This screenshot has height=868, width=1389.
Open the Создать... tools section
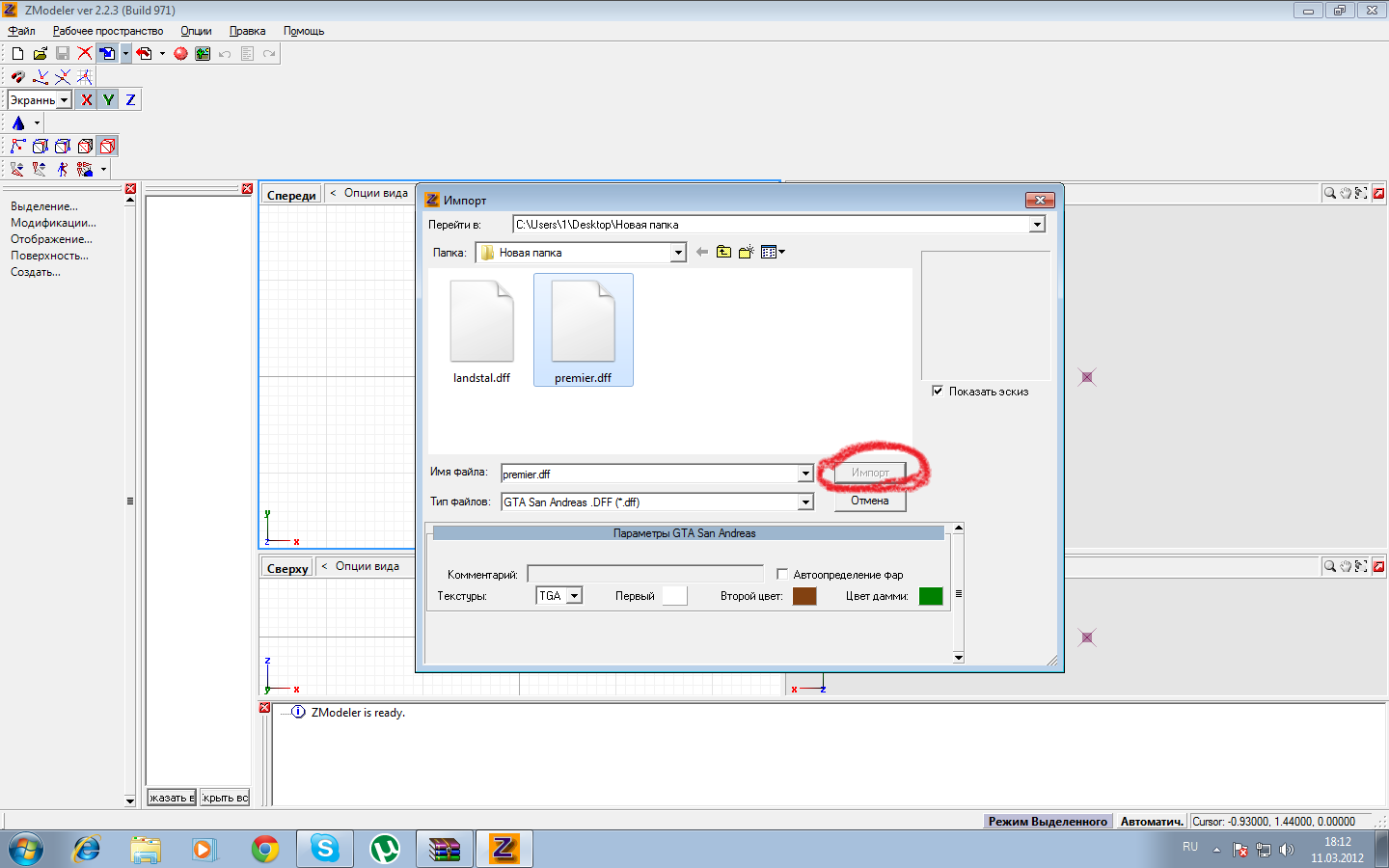[36, 272]
